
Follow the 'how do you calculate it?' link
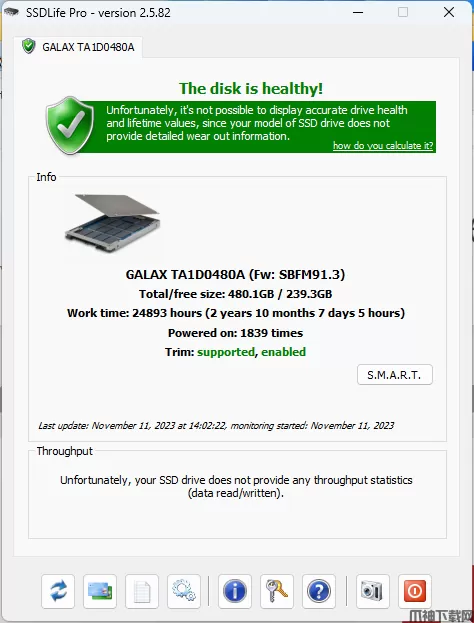click(383, 145)
